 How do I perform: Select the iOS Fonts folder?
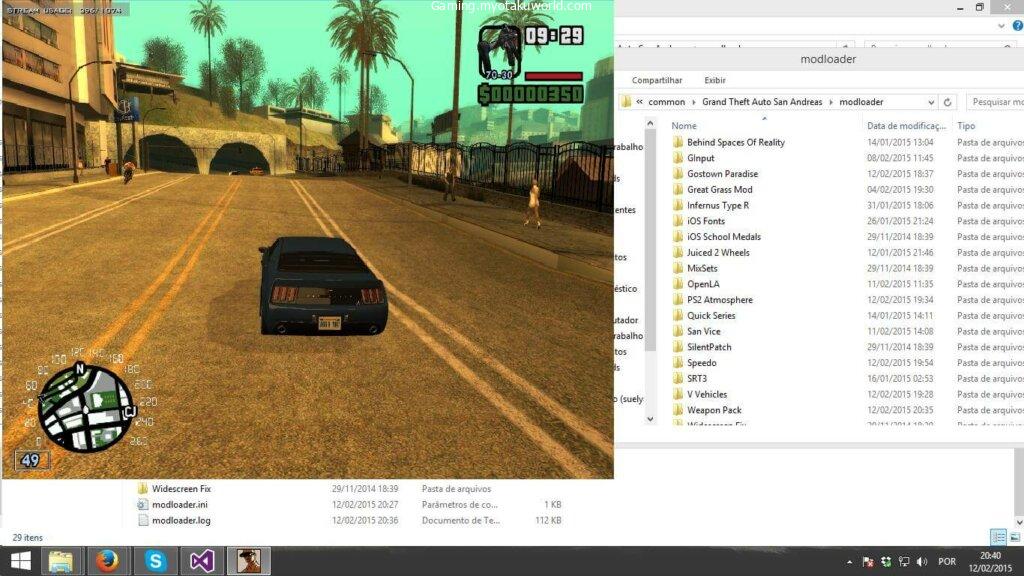(x=706, y=221)
